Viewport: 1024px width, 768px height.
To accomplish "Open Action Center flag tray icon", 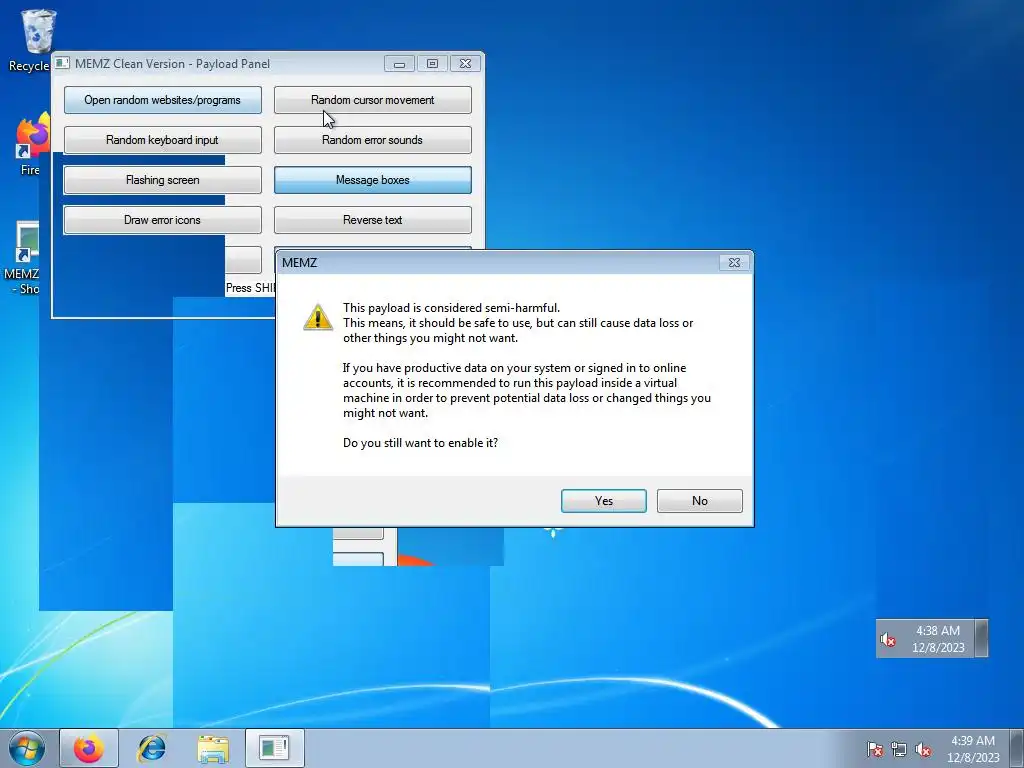I will (875, 749).
